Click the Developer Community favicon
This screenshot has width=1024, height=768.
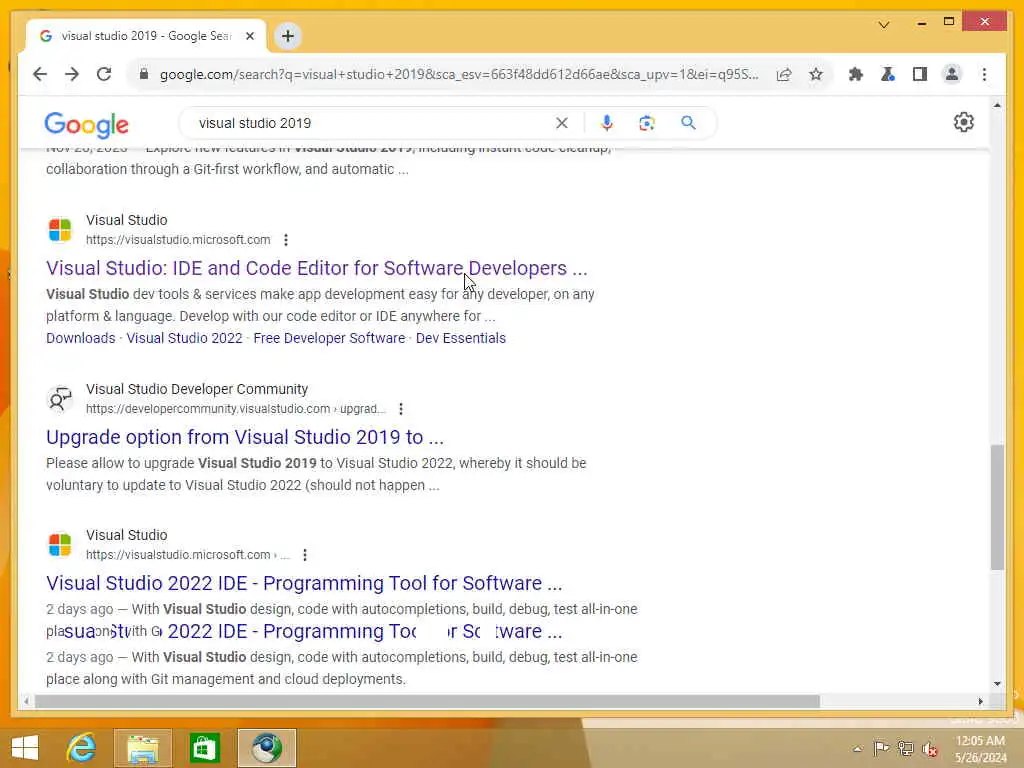tap(60, 399)
